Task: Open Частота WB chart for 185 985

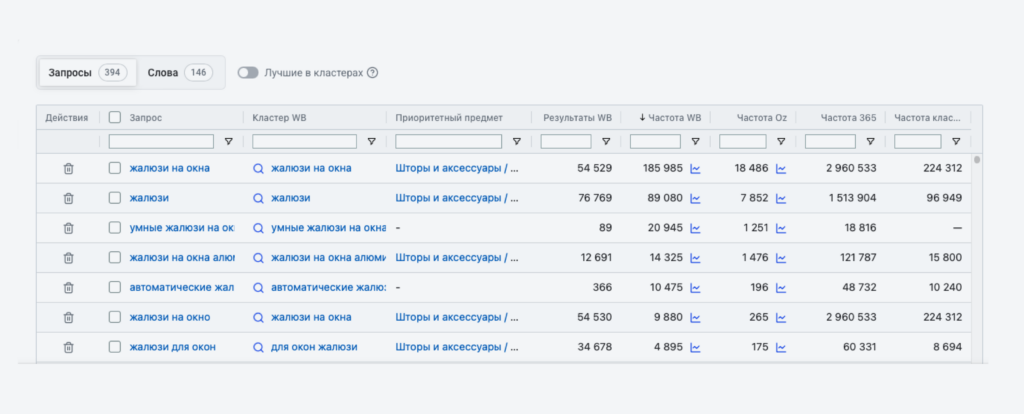Action: click(696, 168)
